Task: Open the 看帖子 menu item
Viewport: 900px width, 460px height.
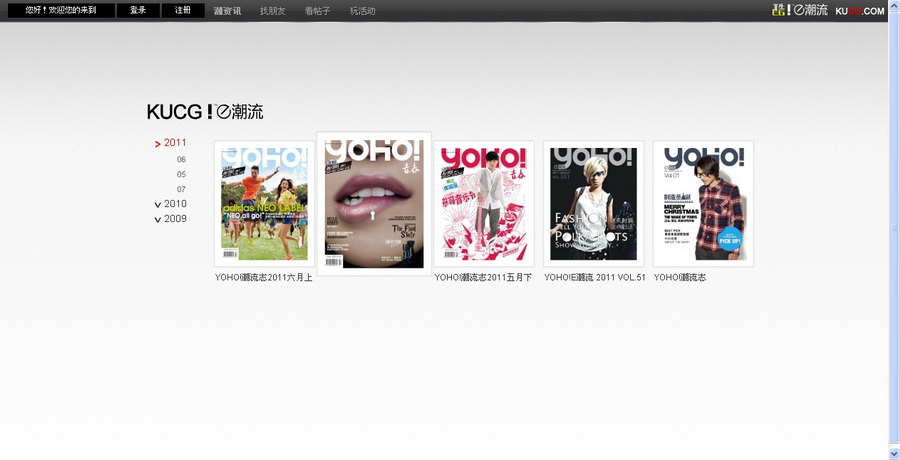Action: coord(317,11)
